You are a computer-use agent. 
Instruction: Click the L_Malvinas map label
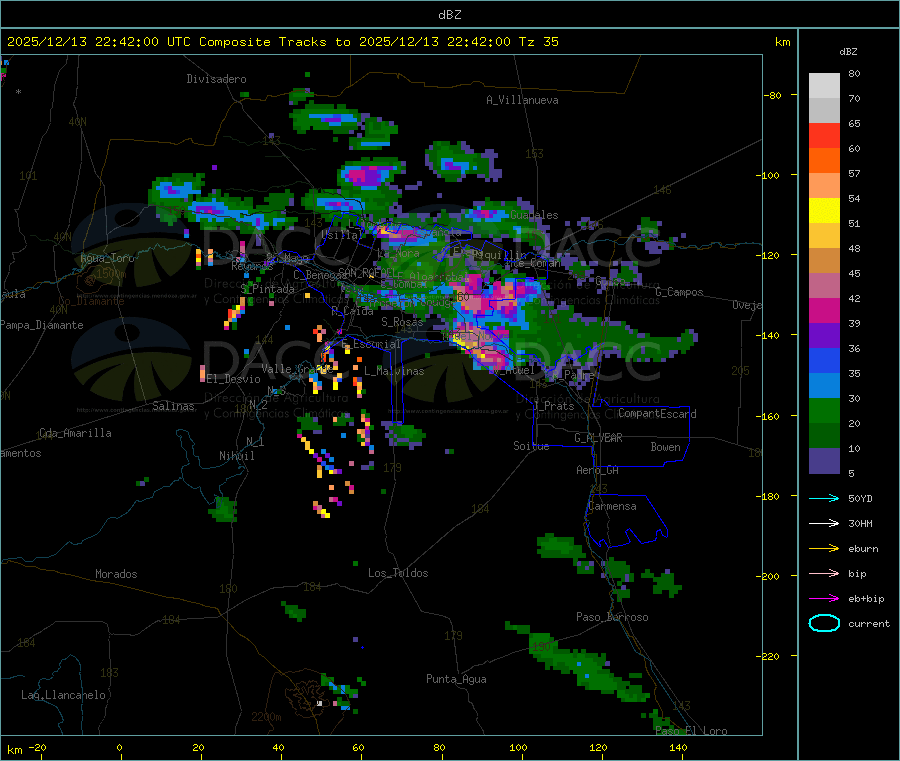(394, 371)
